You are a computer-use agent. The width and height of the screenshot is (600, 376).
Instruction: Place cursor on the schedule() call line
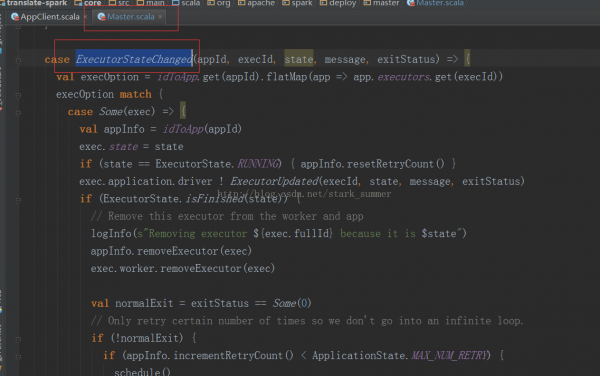pos(142,371)
